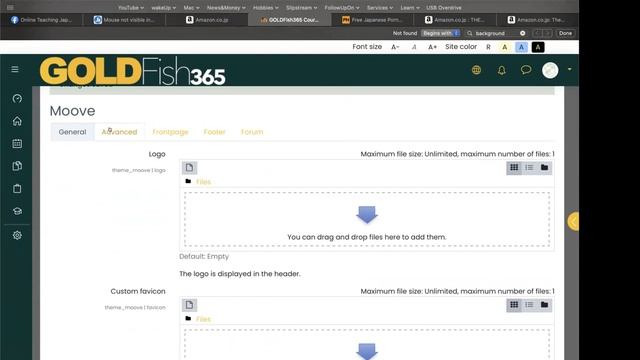640x360 pixels.
Task: Switch to 'Mouse not visible in...' browser tab
Action: click(x=124, y=20)
